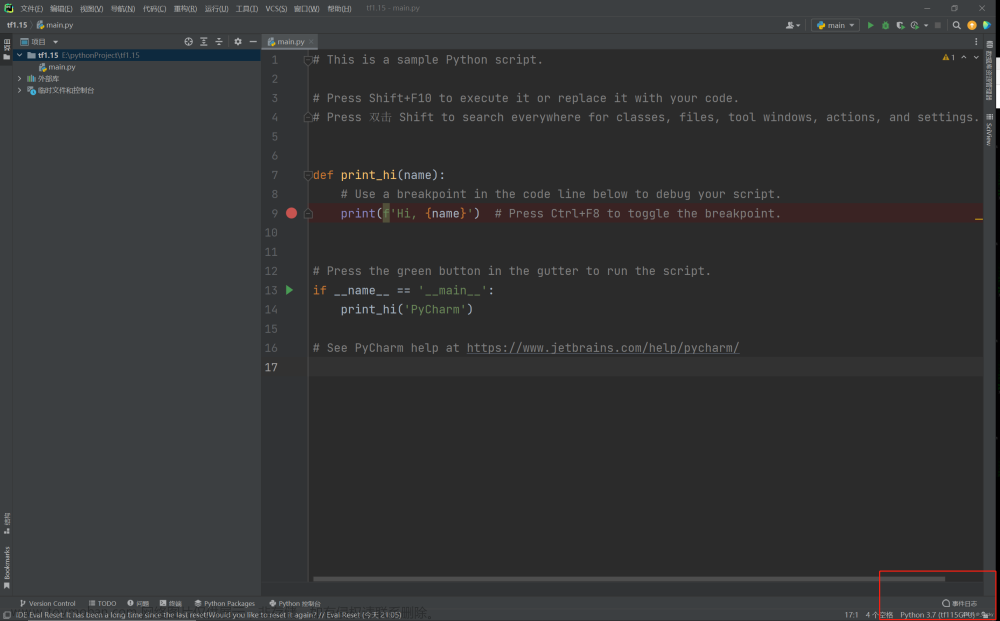1000x621 pixels.
Task: Click the yellow warning indicator with 1
Action: [948, 57]
